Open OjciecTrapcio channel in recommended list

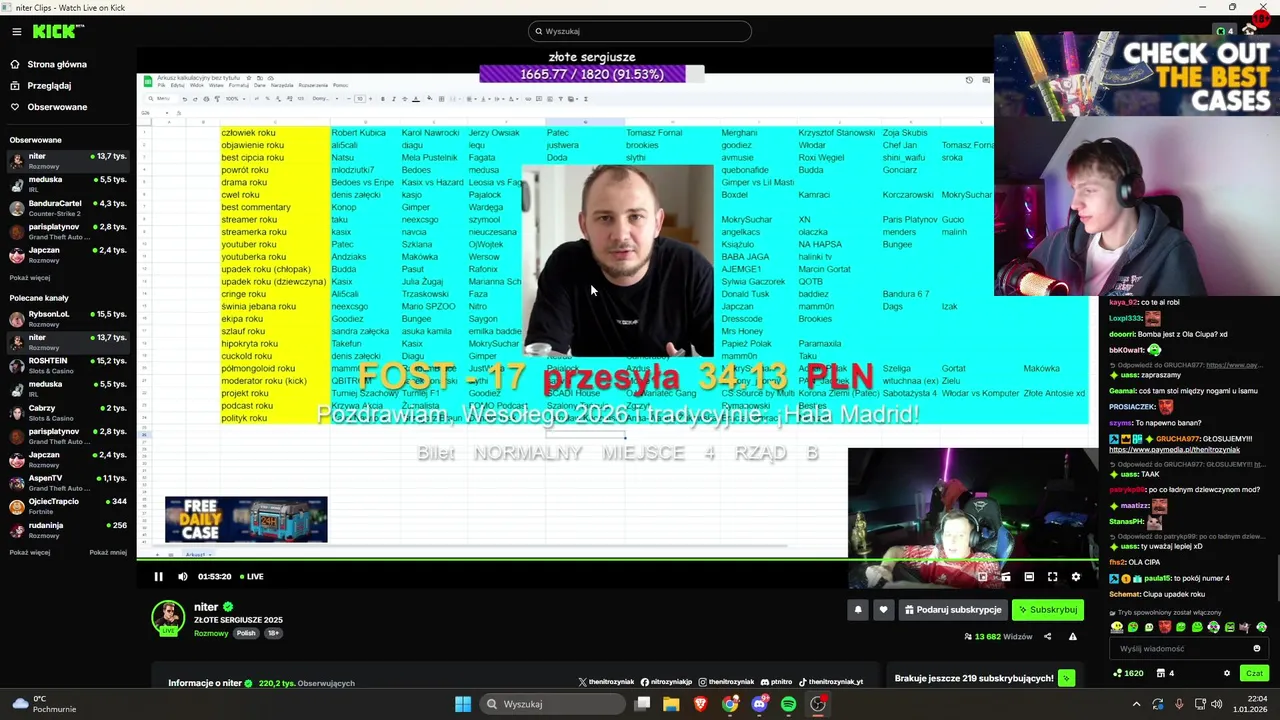(x=67, y=505)
